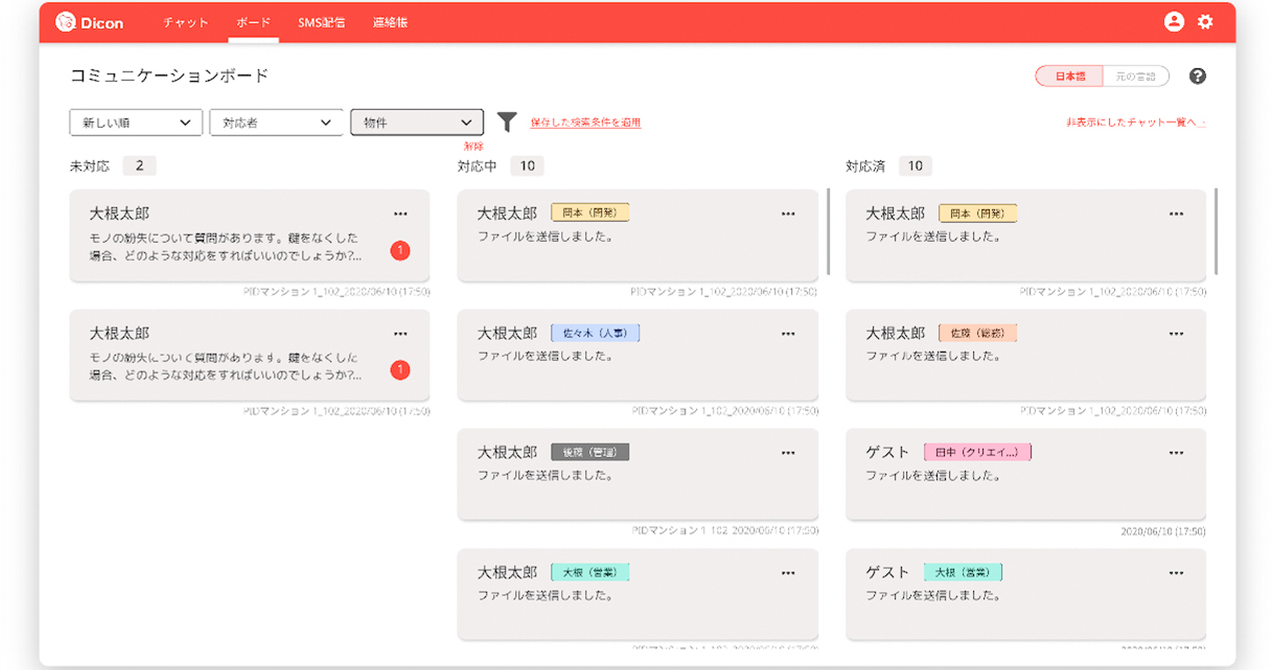Open the SMS配信 tab
The image size is (1280, 670).
click(321, 22)
